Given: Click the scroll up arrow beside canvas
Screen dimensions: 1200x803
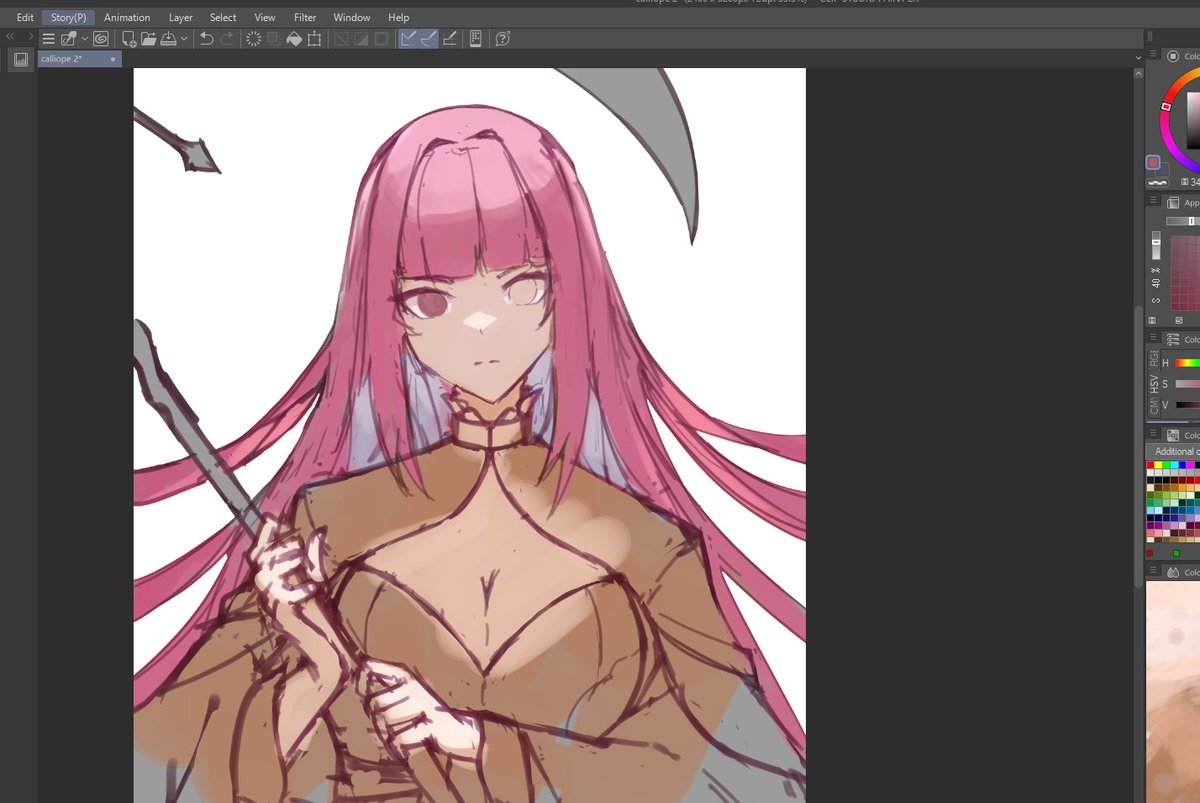Looking at the screenshot, I should pyautogui.click(x=1138, y=73).
